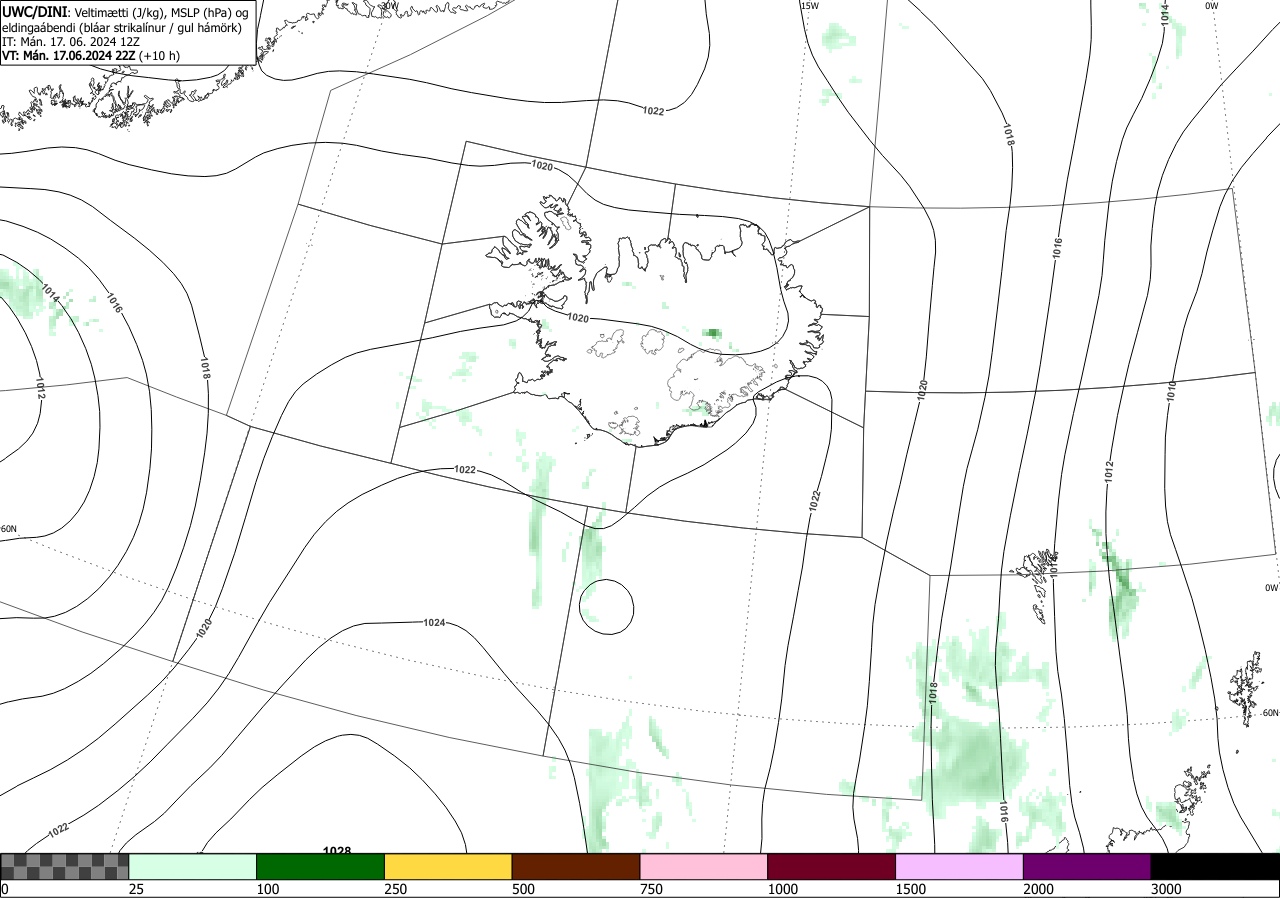Click the 15W longitude label
Image resolution: width=1280 pixels, height=898 pixels.
pyautogui.click(x=809, y=6)
